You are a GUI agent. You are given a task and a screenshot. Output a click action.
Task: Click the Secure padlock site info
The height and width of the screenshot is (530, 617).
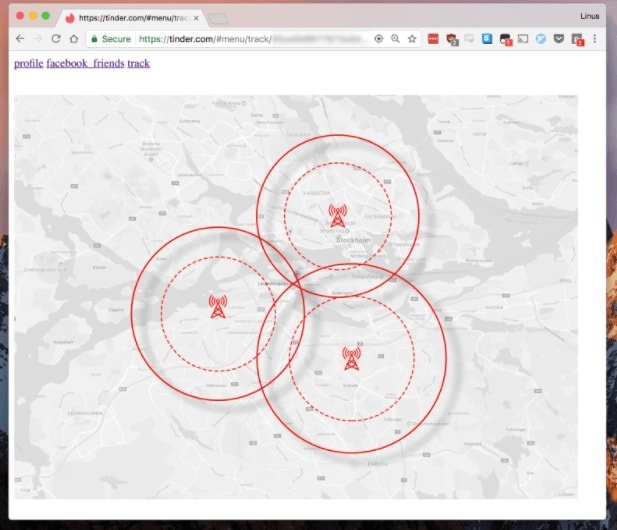point(110,38)
